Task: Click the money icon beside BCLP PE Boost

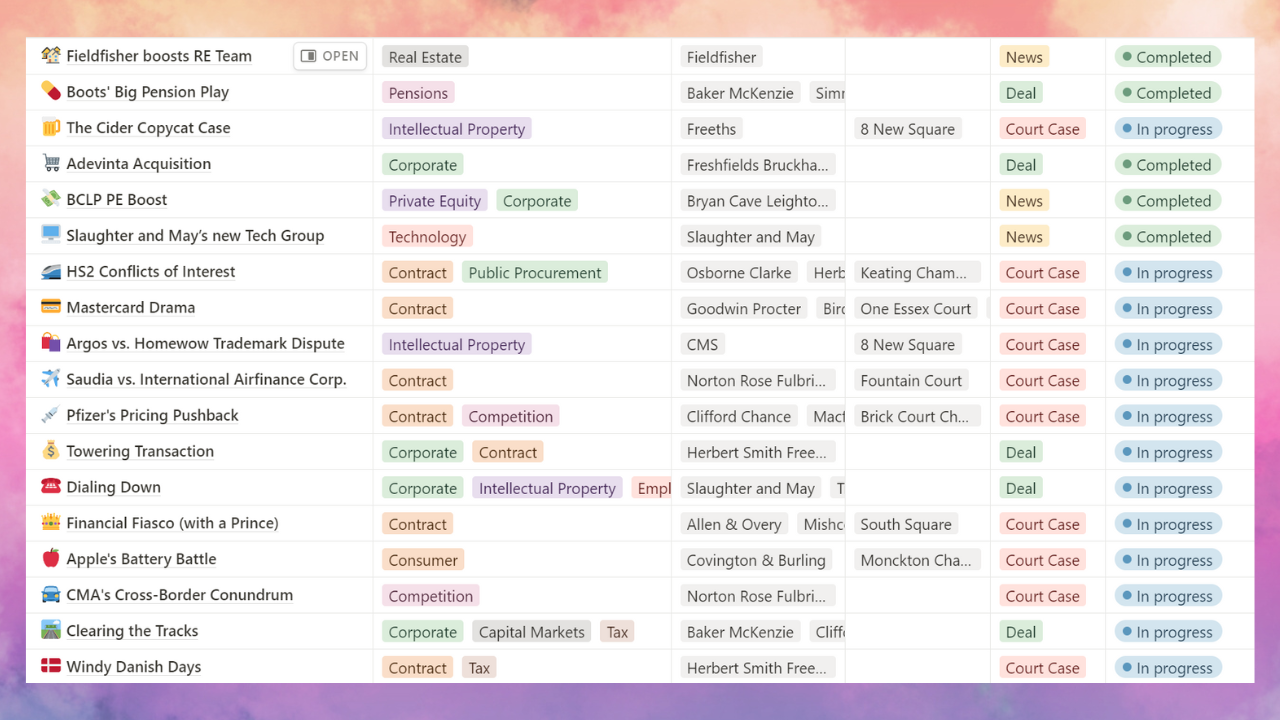Action: click(51, 200)
